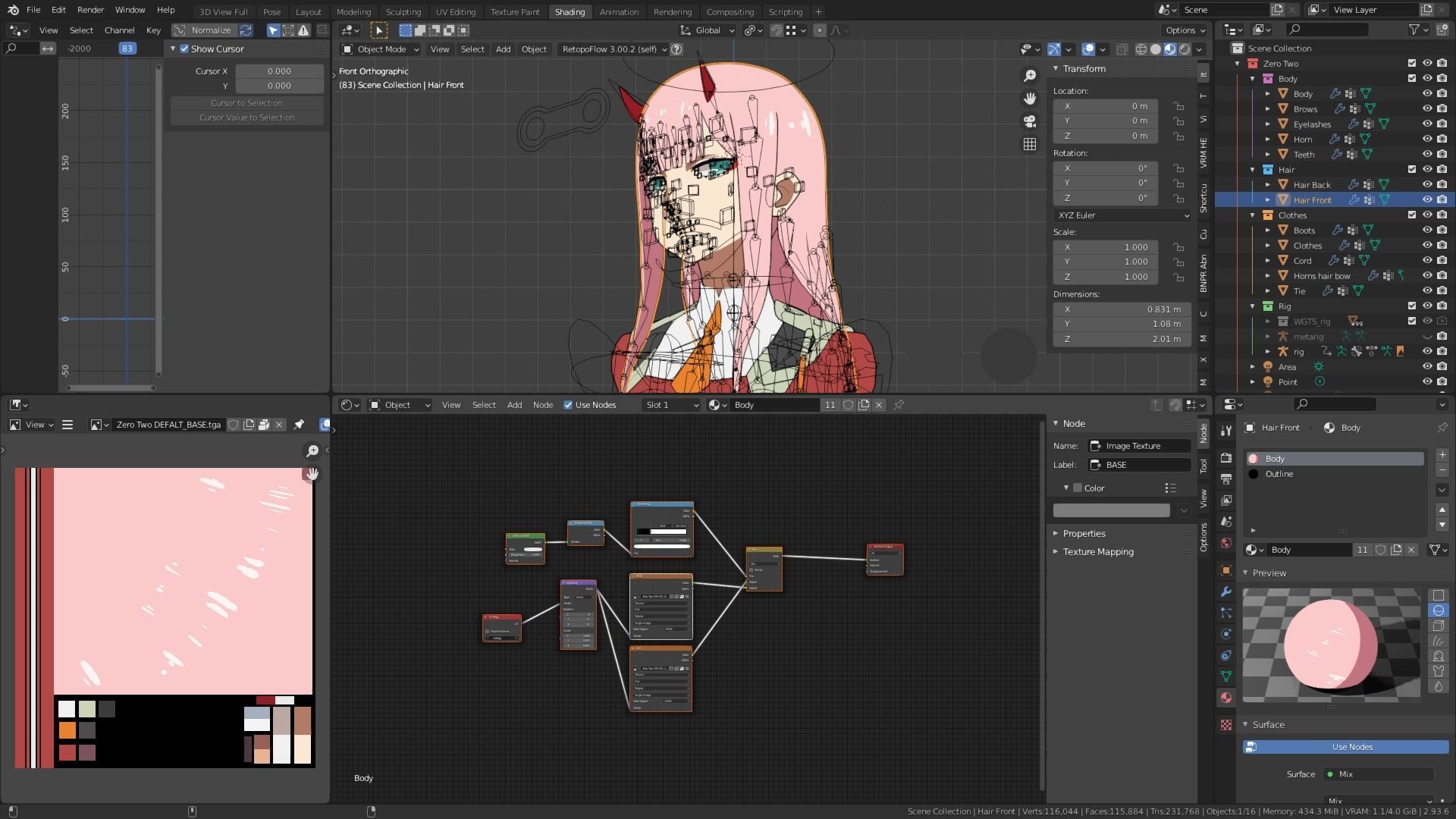Click the Use Nodes surface button
The width and height of the screenshot is (1456, 819).
[x=1345, y=747]
